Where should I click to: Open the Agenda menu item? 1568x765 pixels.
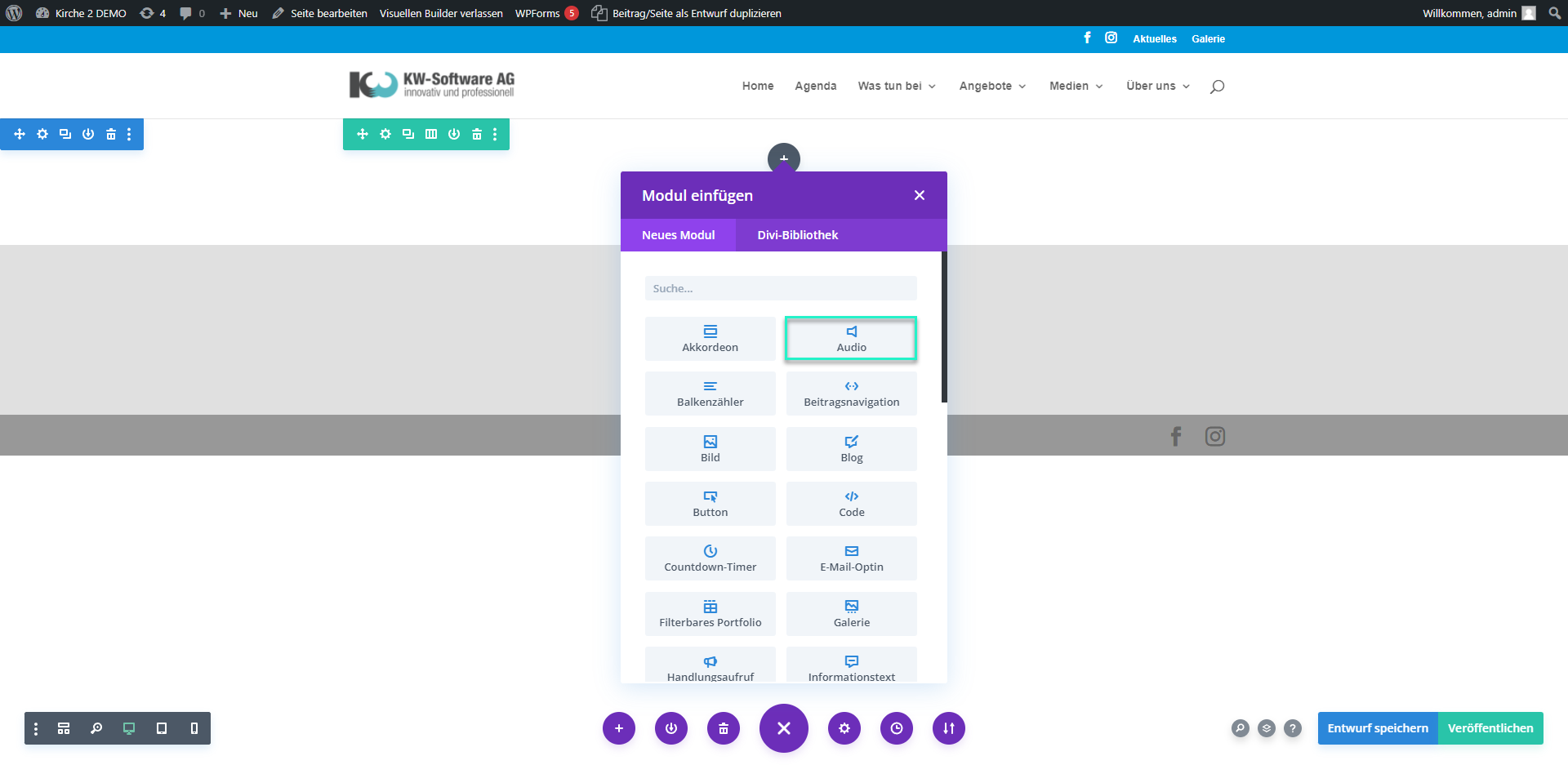pyautogui.click(x=815, y=86)
